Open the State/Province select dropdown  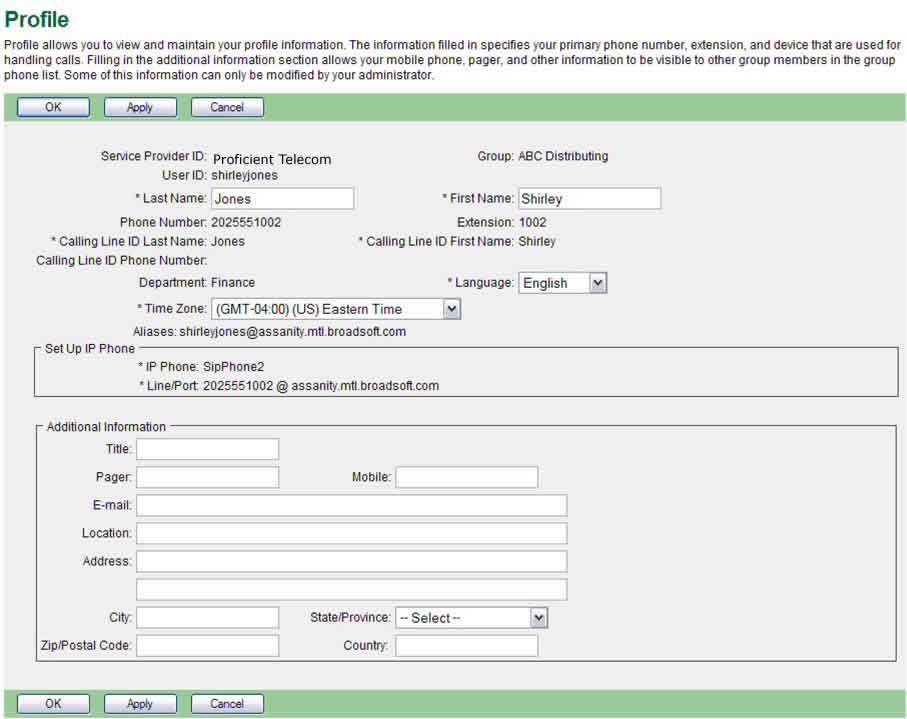click(x=471, y=618)
